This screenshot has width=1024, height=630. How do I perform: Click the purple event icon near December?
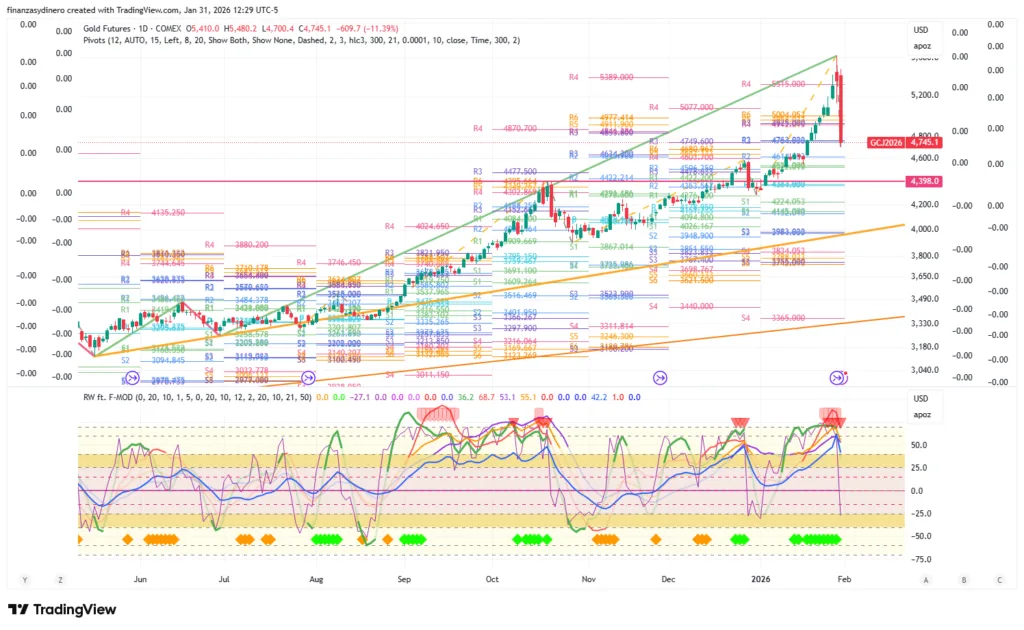[x=660, y=378]
